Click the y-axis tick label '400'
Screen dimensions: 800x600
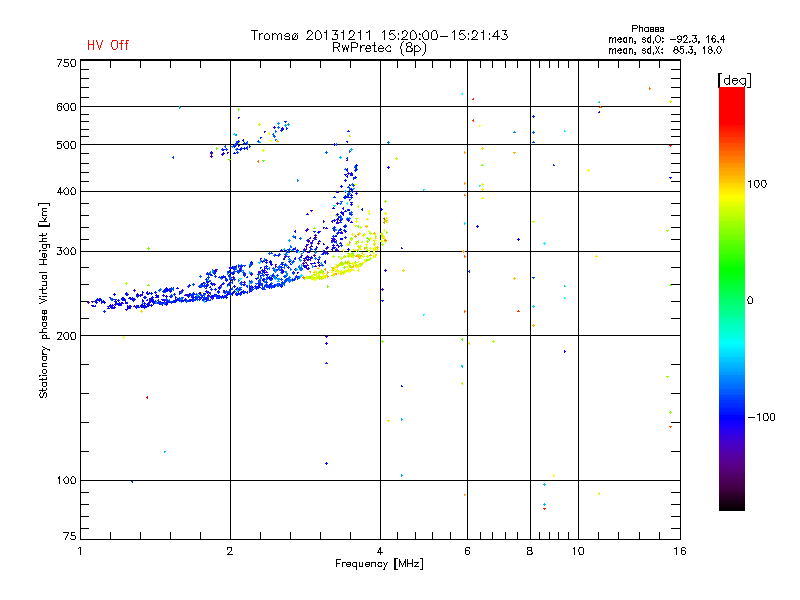[x=66, y=191]
